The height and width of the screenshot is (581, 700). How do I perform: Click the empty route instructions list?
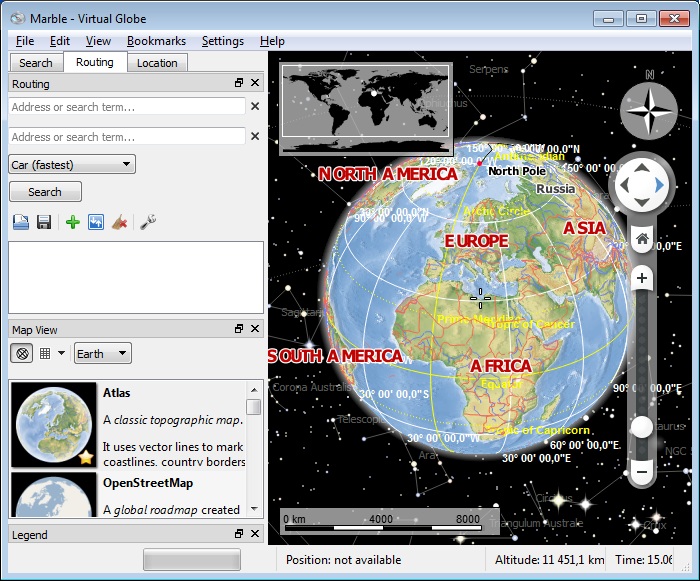point(136,277)
